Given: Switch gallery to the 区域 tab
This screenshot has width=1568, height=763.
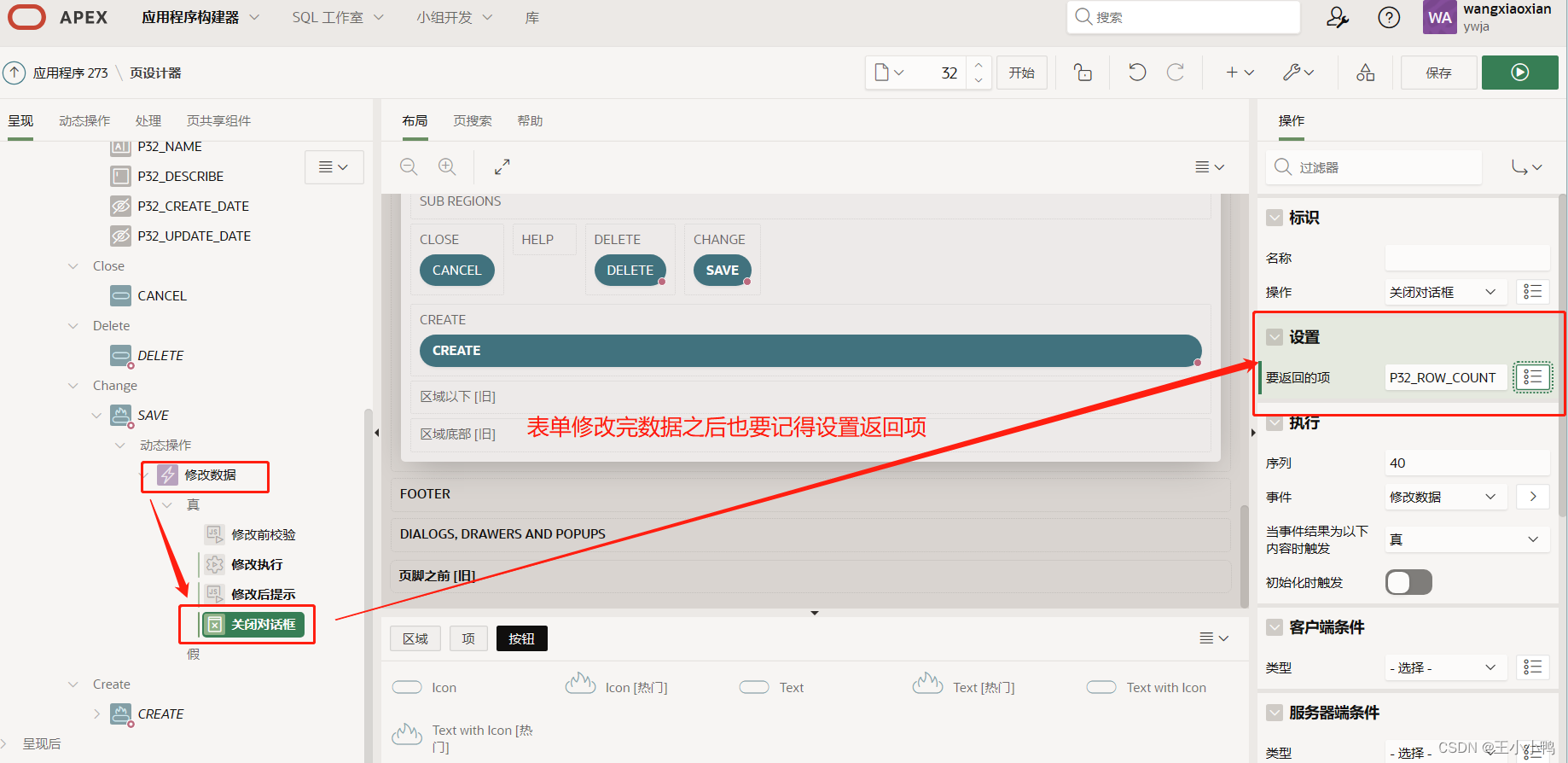Looking at the screenshot, I should 415,638.
